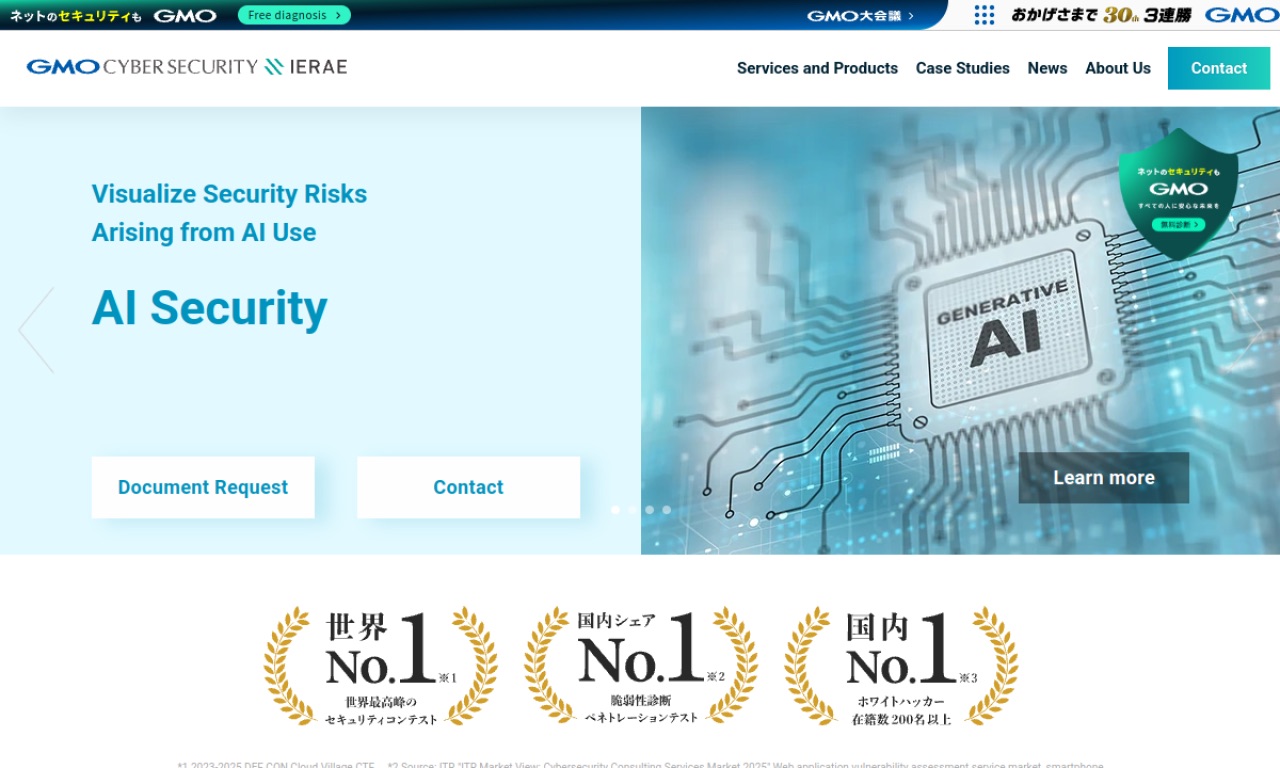Click the white Contact button in hero
The image size is (1280, 768).
468,487
